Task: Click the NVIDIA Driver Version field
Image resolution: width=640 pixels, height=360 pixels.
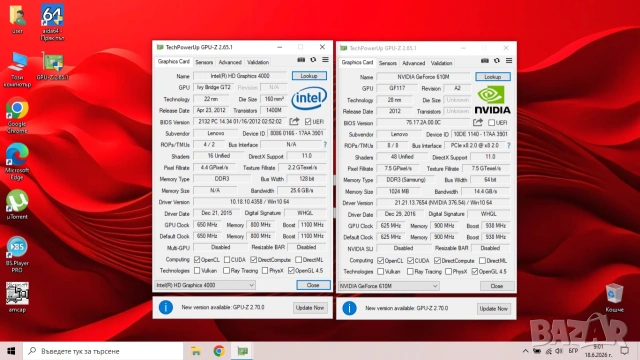Action: 443,202
